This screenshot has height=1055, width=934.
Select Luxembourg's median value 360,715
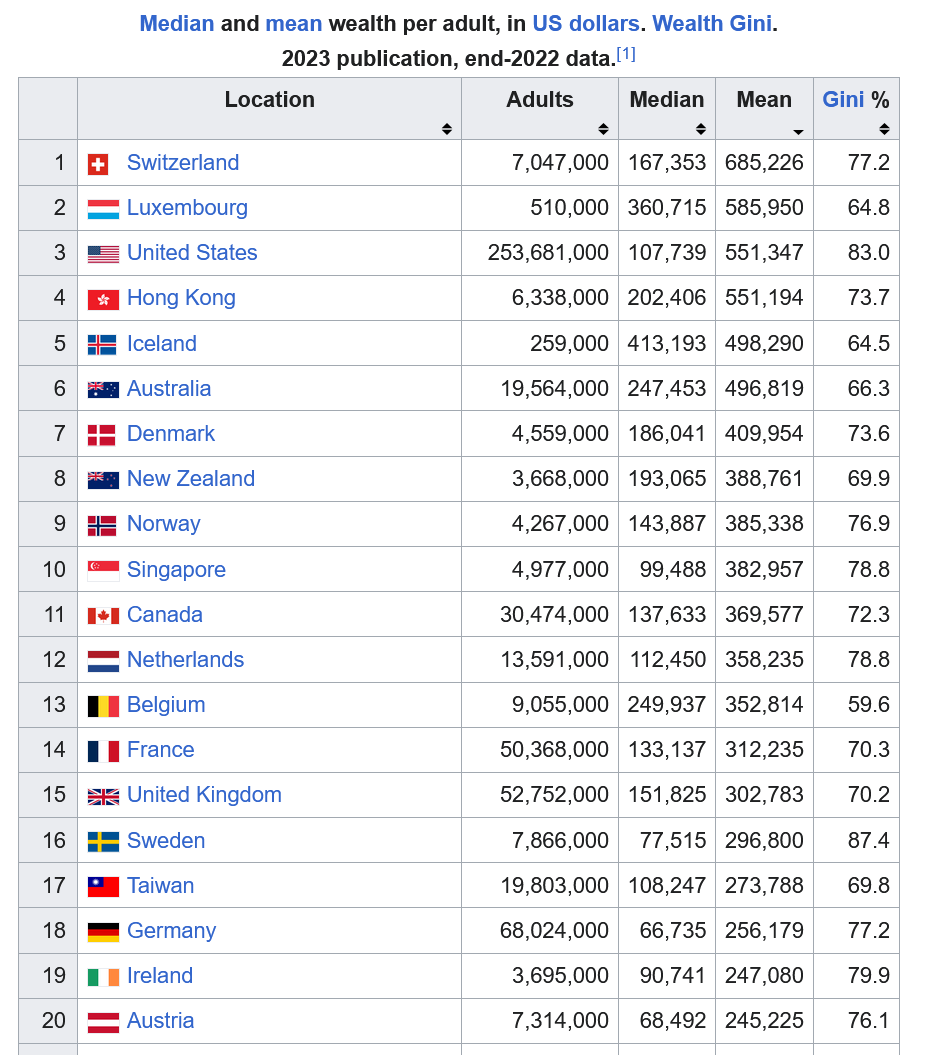pyautogui.click(x=667, y=207)
